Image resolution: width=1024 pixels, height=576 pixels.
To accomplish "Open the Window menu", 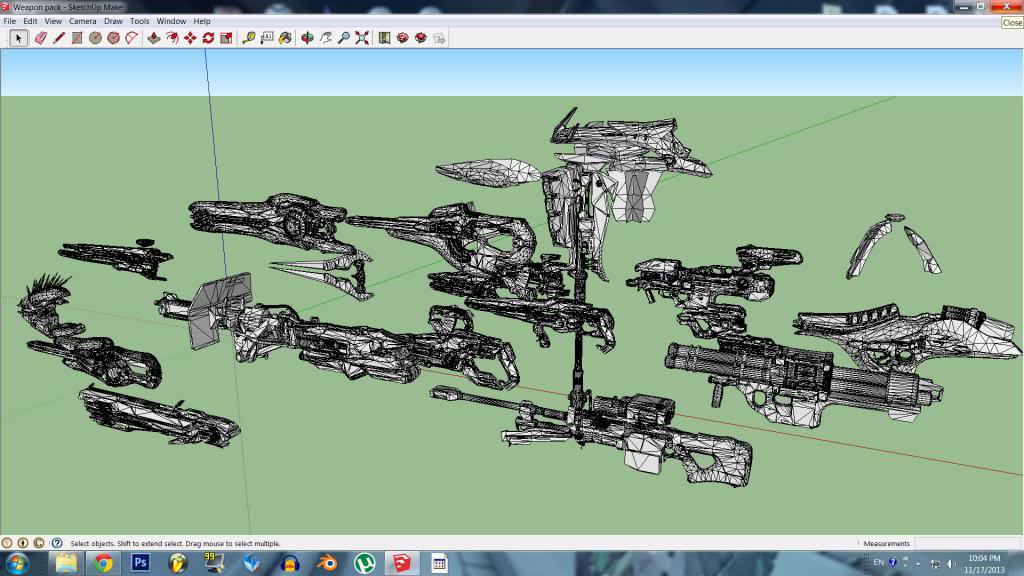I will pyautogui.click(x=172, y=22).
